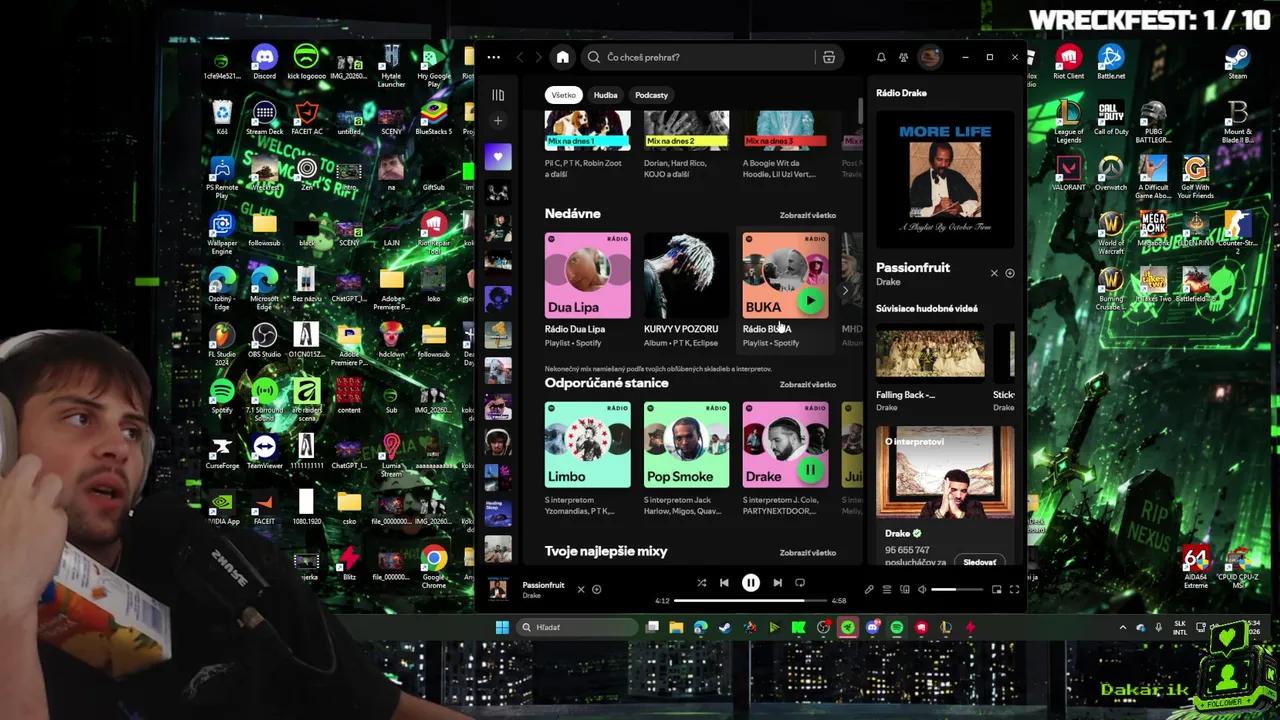
Task: Toggle shuffle playback
Action: (x=701, y=583)
